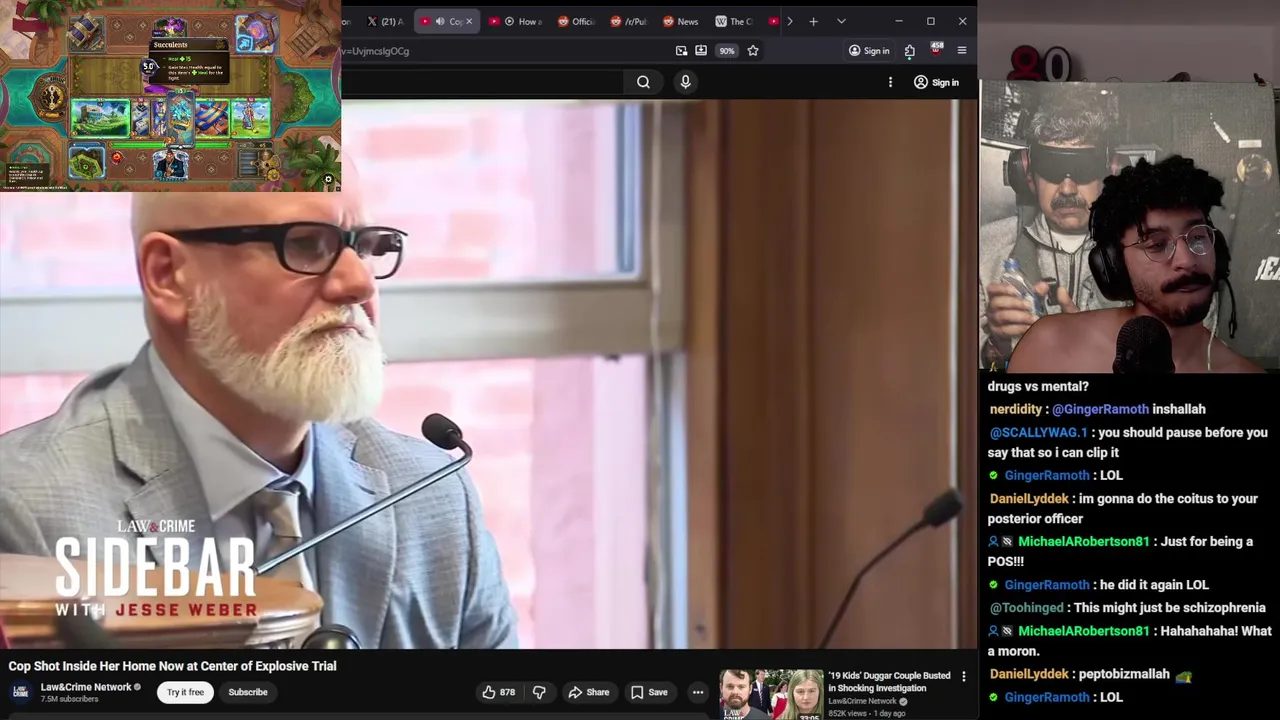This screenshot has width=1280, height=720.
Task: Open the browser hamburger application menu
Action: [x=962, y=51]
